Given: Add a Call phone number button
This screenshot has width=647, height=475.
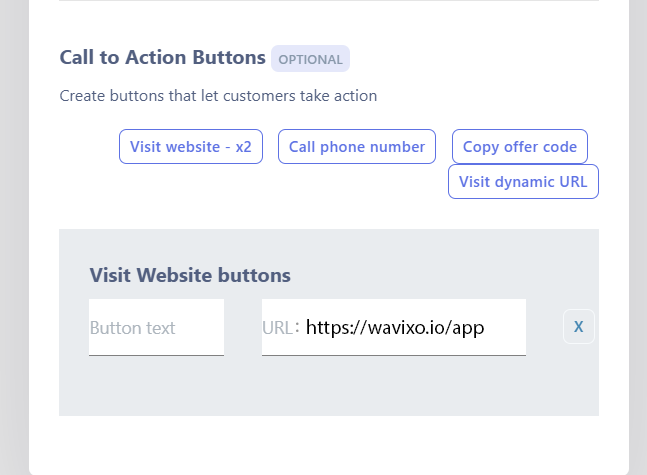Looking at the screenshot, I should click(x=357, y=147).
